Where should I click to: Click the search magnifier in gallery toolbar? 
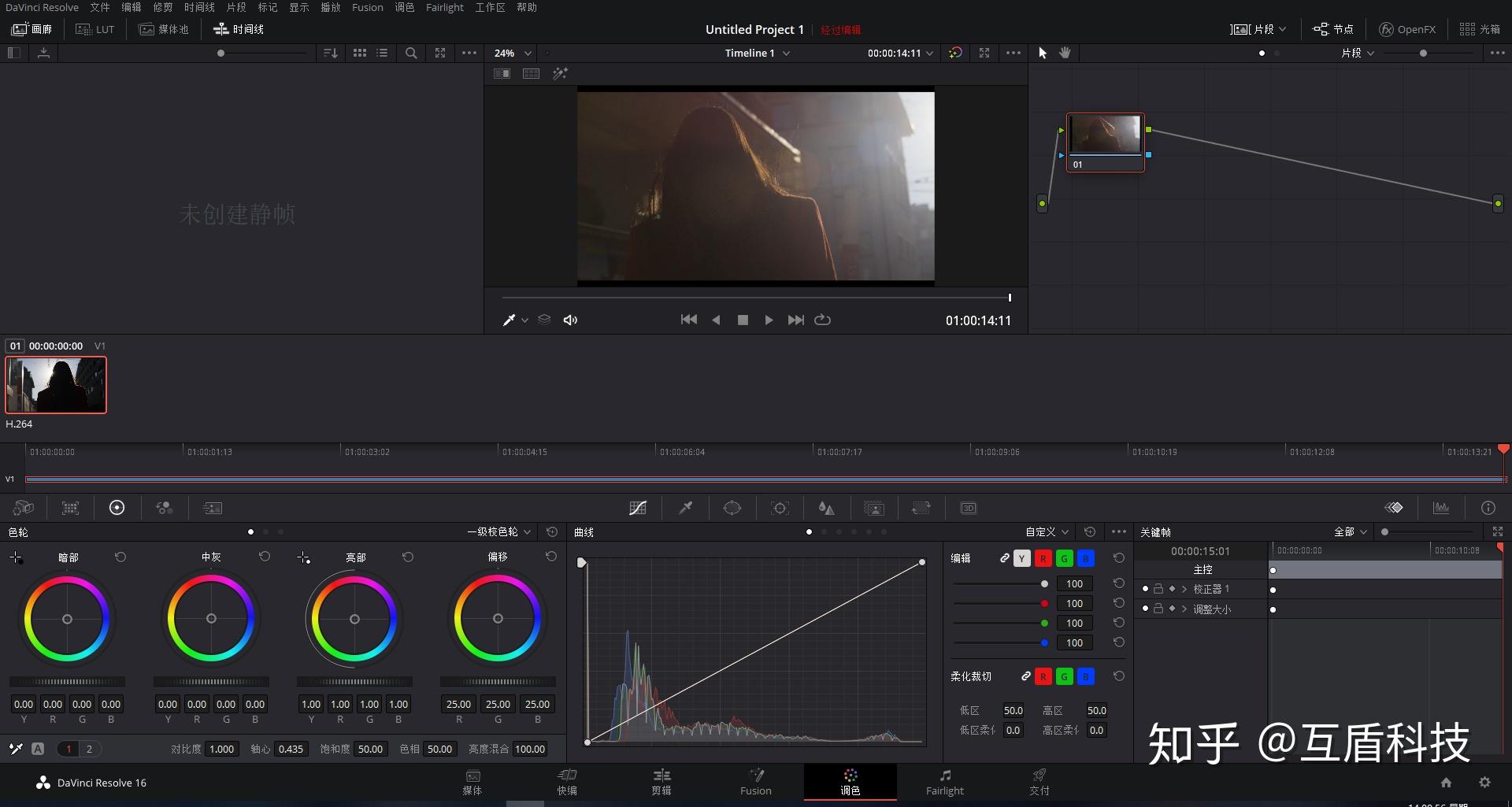[x=411, y=53]
